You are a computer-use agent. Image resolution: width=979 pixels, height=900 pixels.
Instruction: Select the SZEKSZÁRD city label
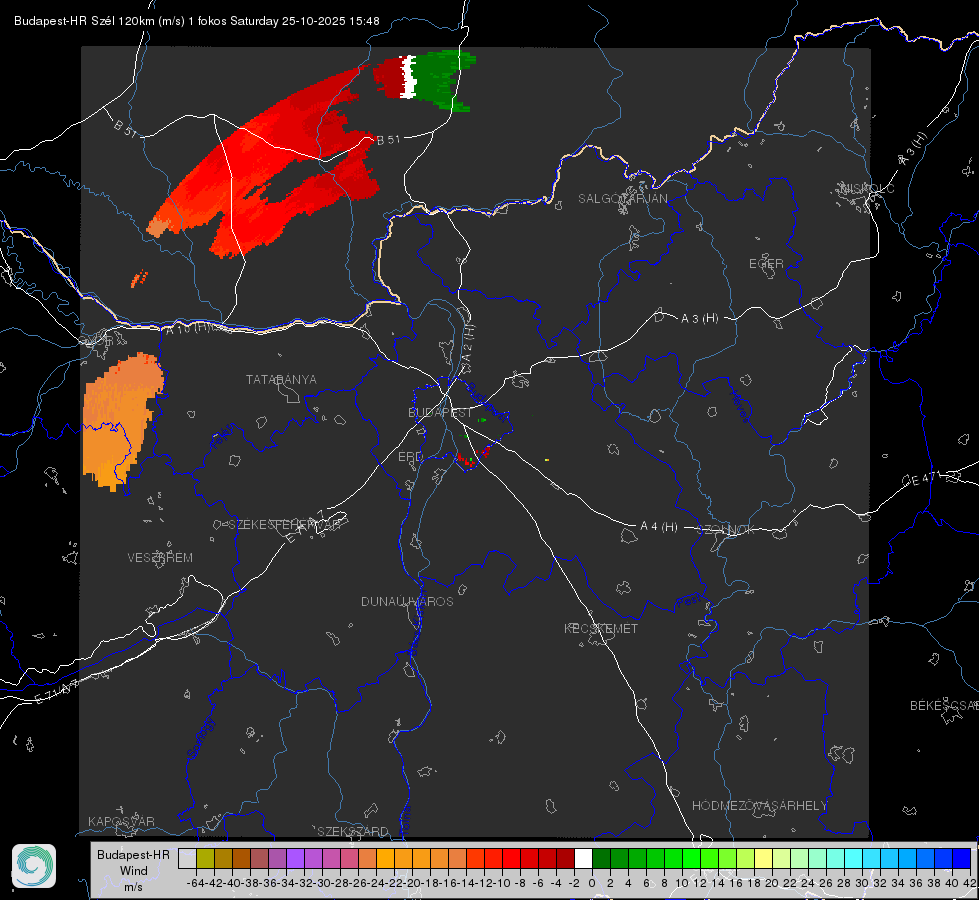353,831
